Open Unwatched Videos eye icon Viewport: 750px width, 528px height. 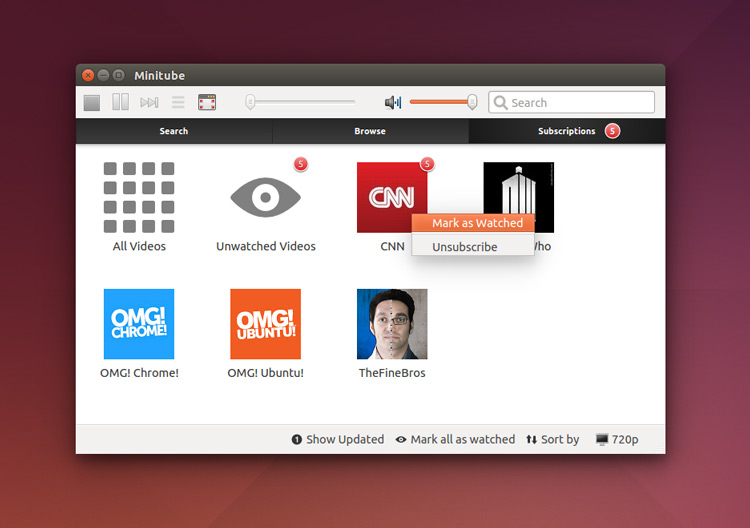(265, 197)
